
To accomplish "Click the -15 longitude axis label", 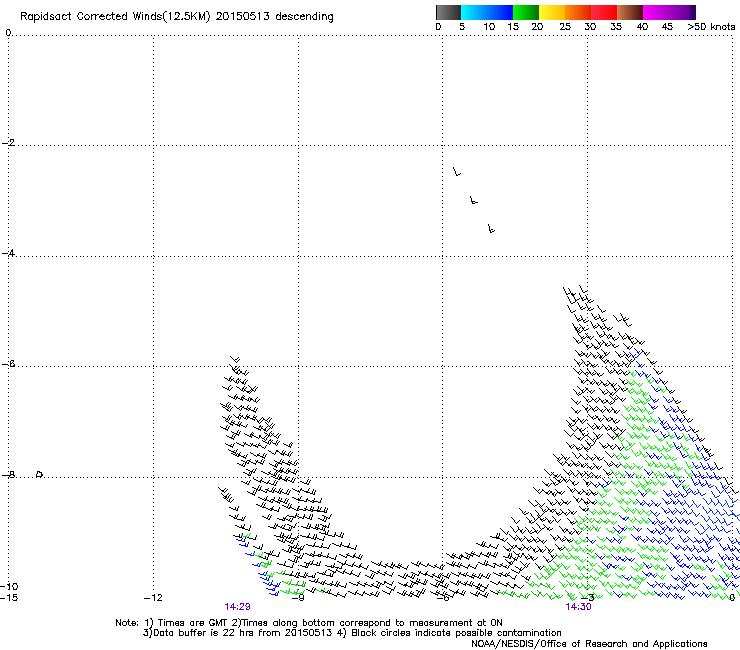I will [x=9, y=598].
